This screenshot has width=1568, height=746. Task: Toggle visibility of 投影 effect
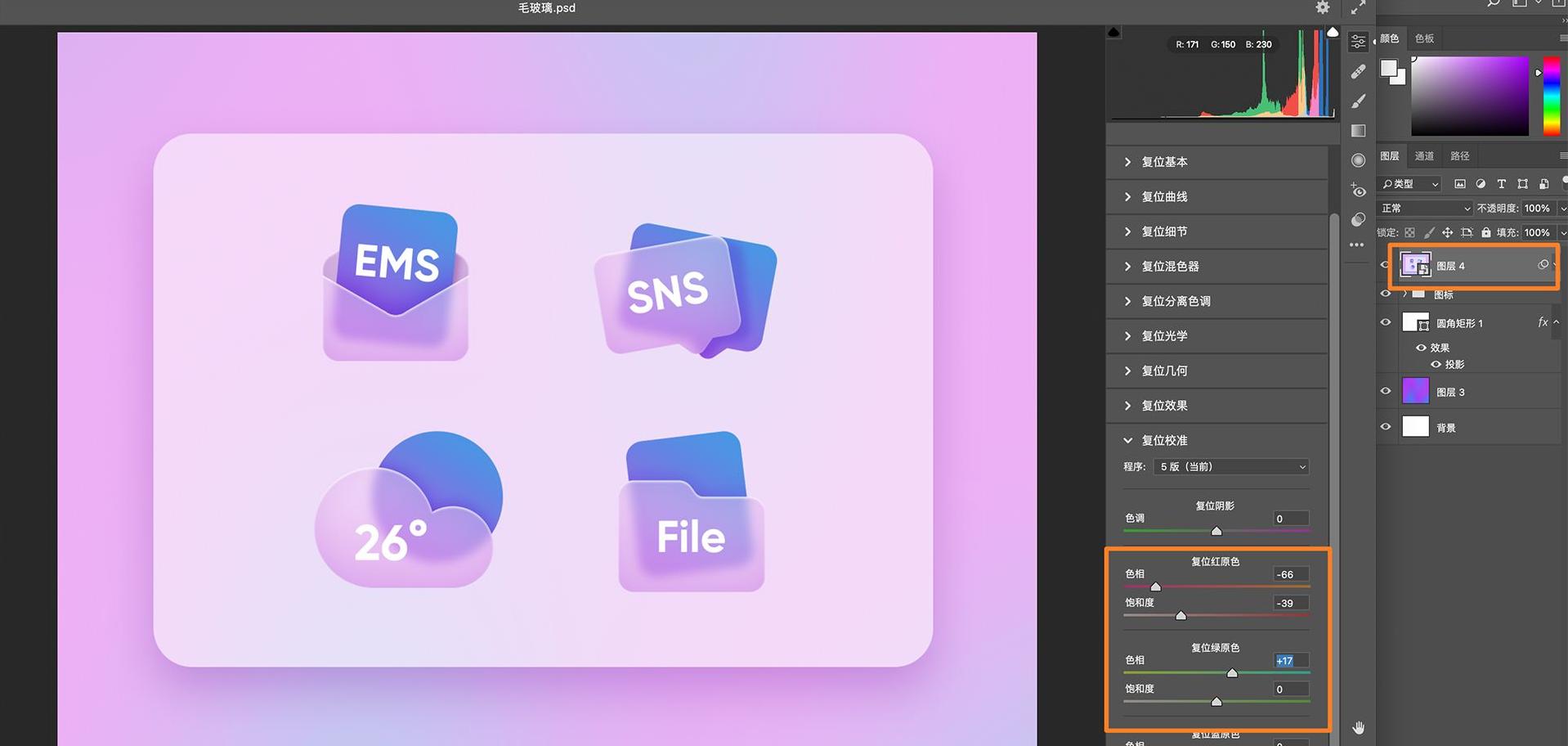(1436, 364)
